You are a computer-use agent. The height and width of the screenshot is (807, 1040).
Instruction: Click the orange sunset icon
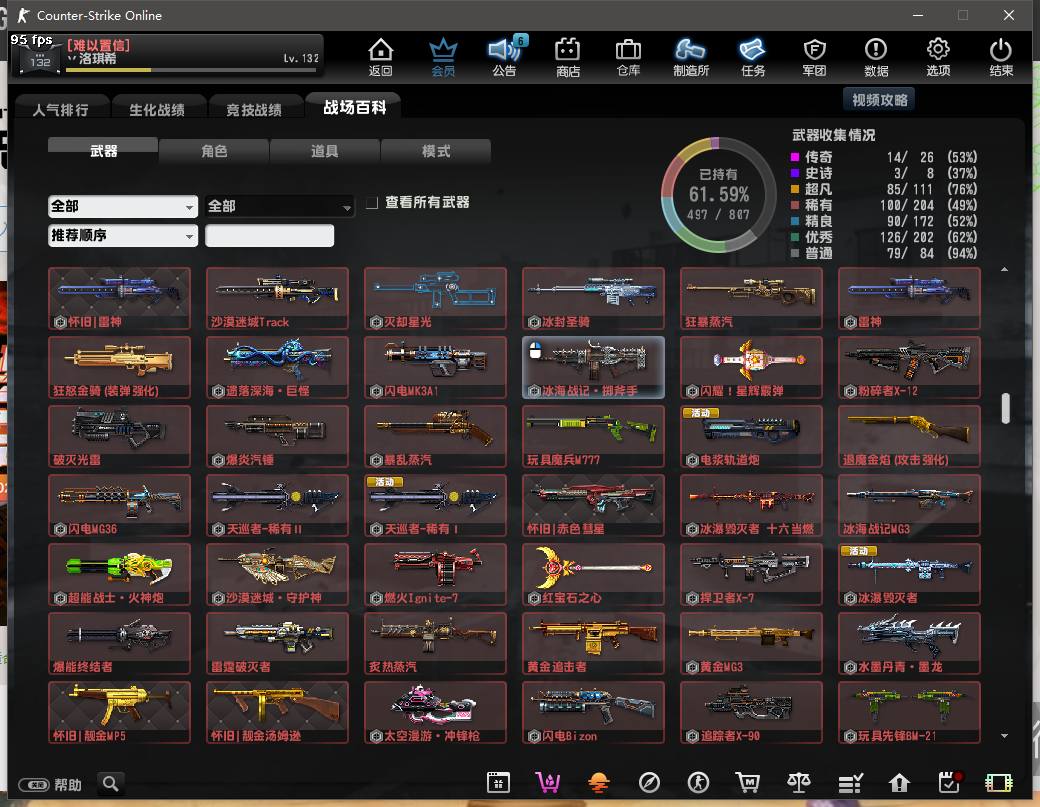point(598,783)
